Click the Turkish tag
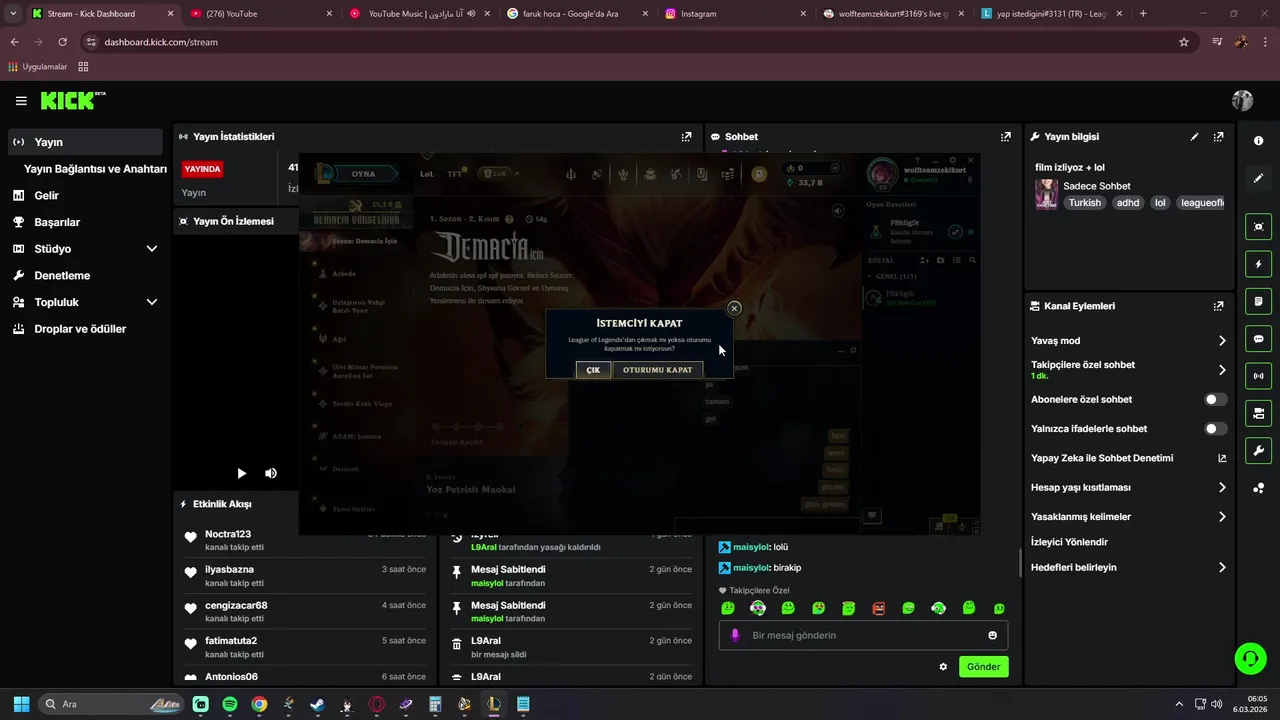 1084,203
